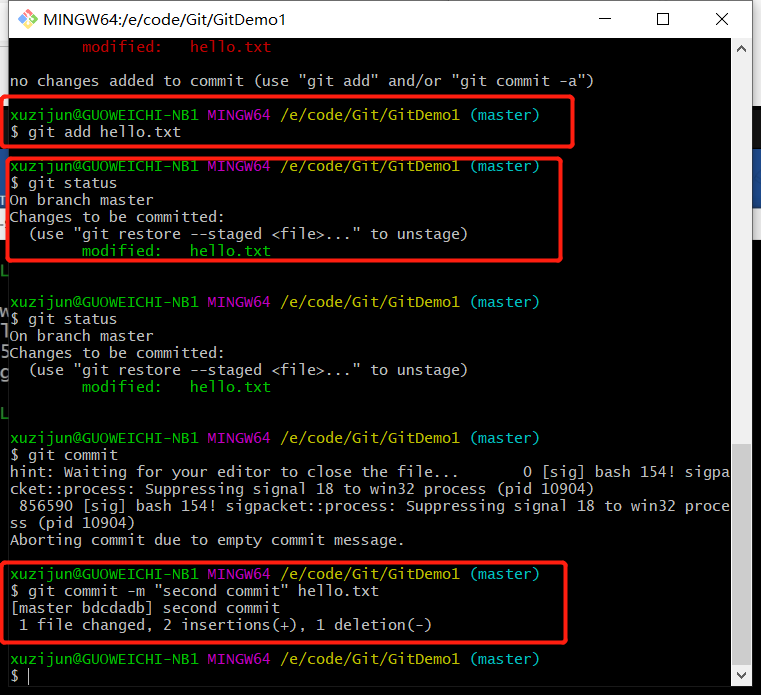This screenshot has height=695, width=761.
Task: Click the 'no changes added to commit' line
Action: click(301, 81)
